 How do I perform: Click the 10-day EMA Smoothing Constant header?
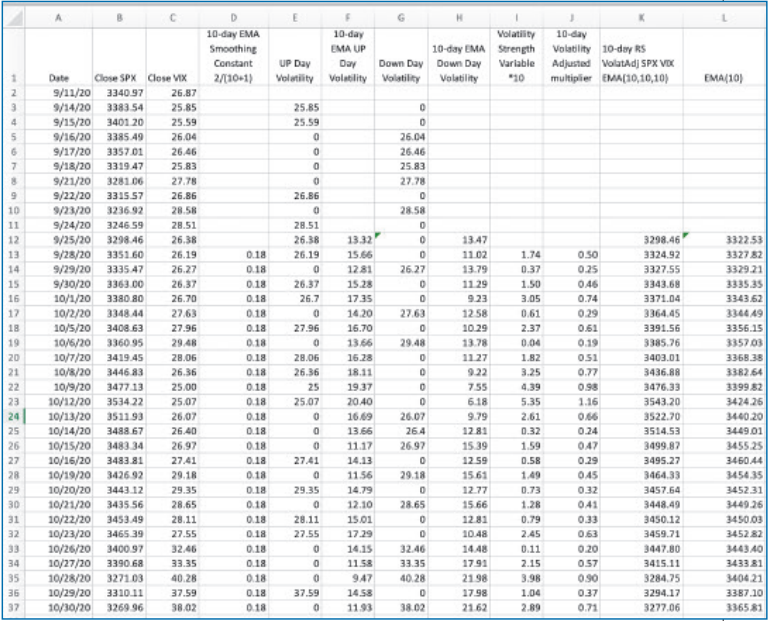[x=234, y=55]
